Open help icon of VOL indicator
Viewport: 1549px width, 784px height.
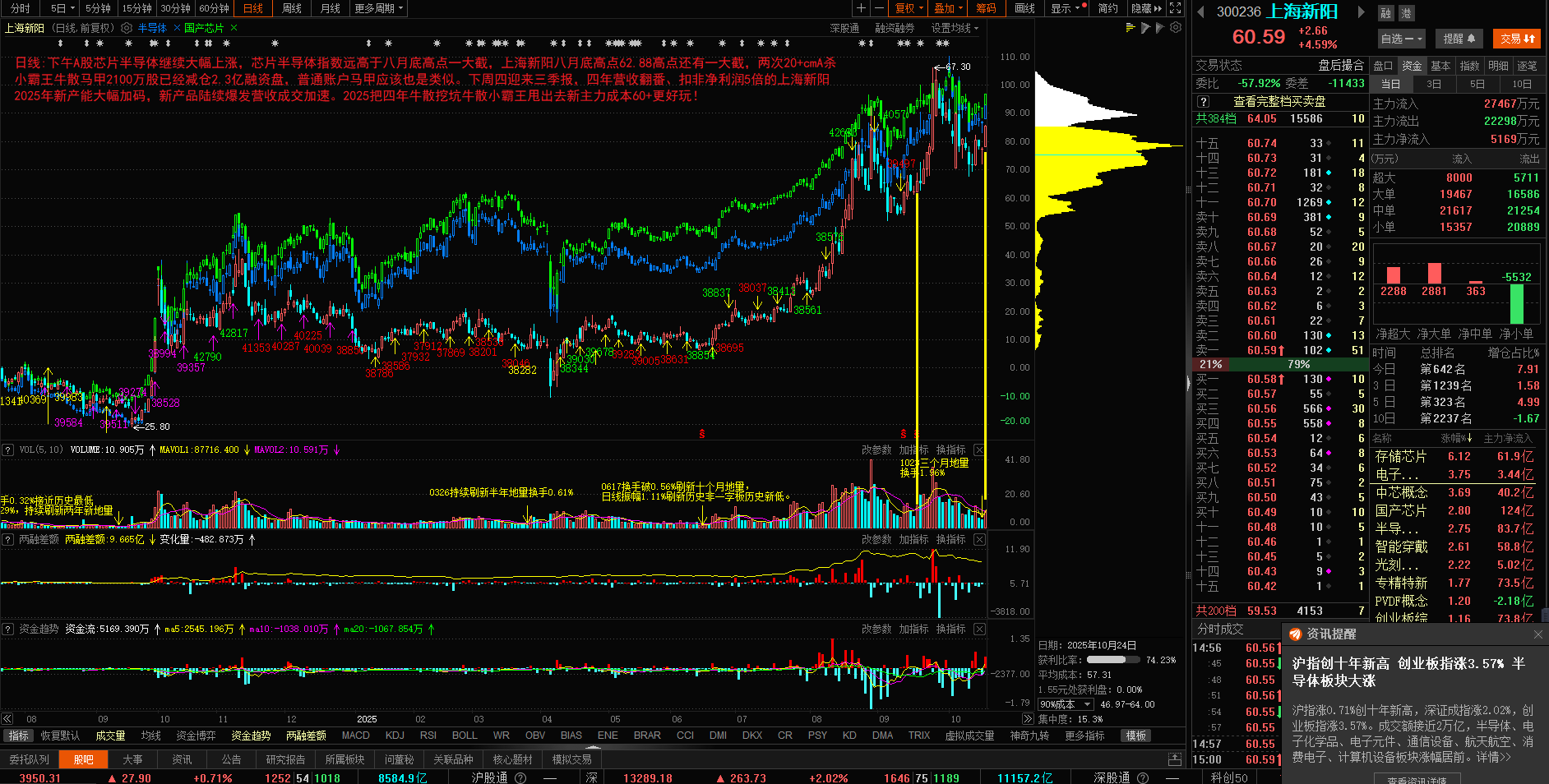pyautogui.click(x=7, y=450)
